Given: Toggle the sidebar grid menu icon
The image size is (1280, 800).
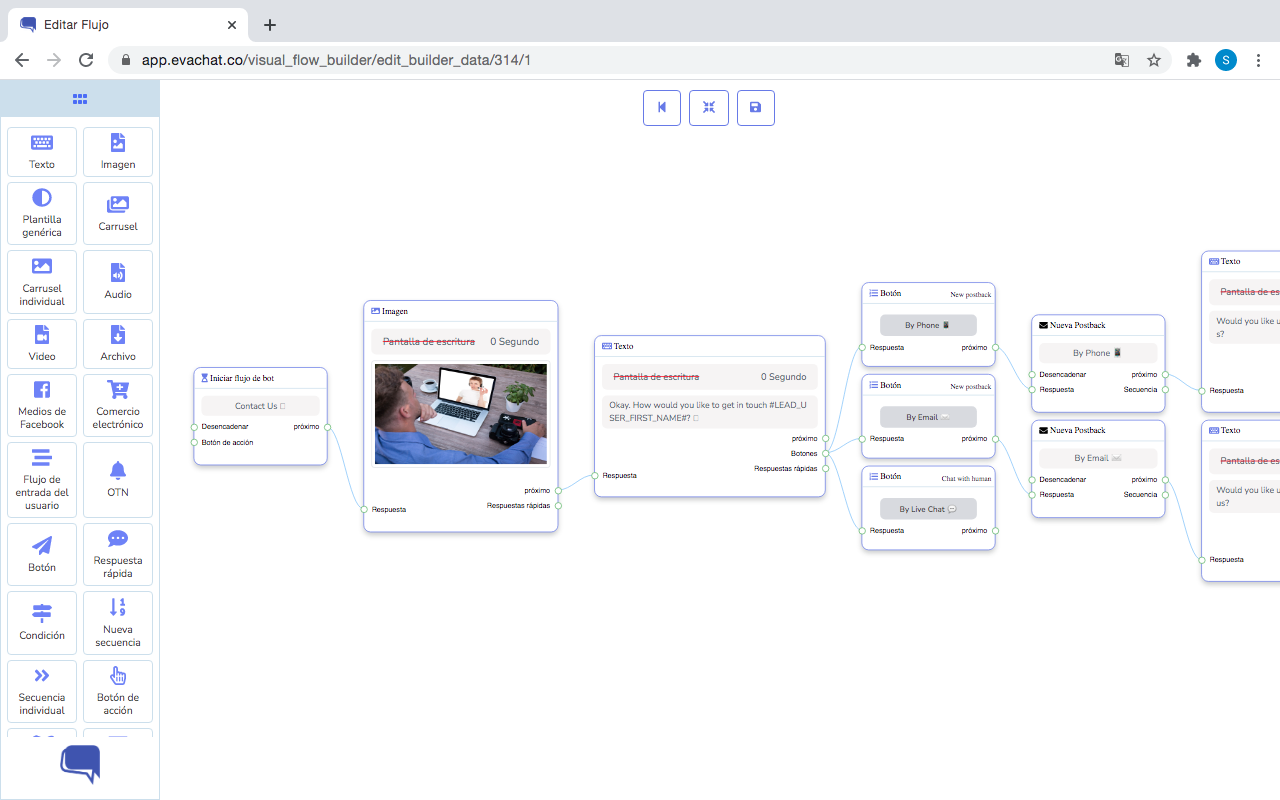Looking at the screenshot, I should point(80,99).
